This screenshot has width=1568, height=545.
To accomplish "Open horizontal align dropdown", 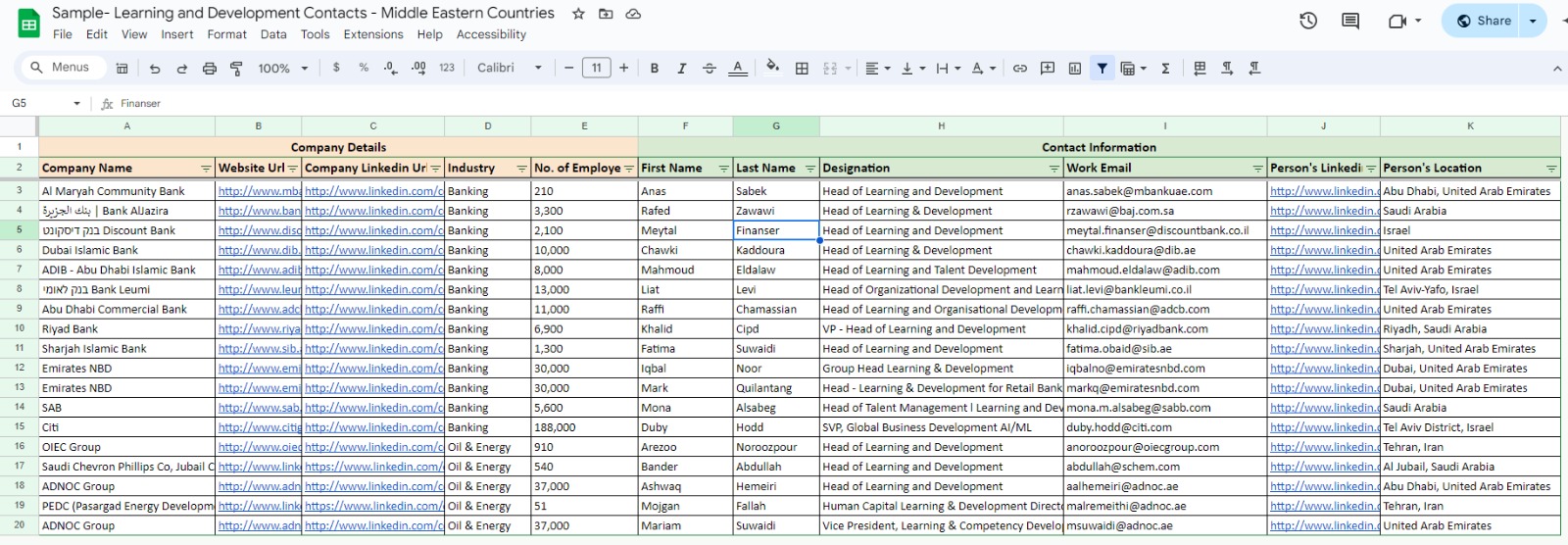I will [x=877, y=68].
